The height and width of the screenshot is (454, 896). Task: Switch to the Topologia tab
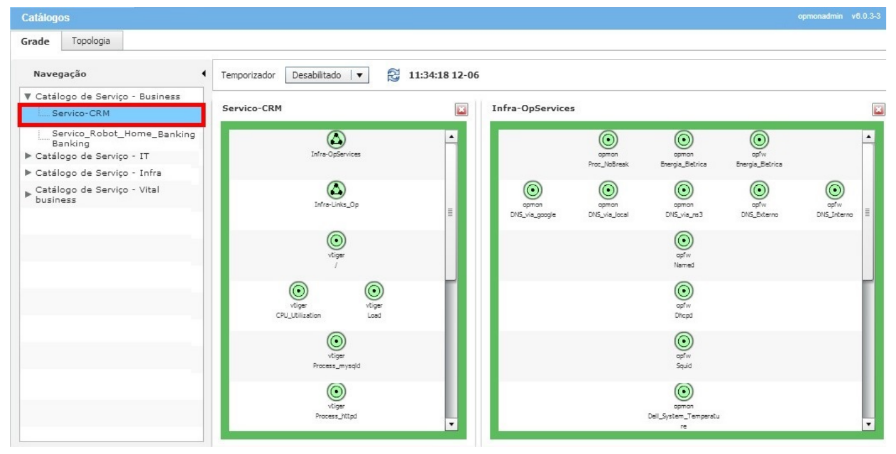92,41
